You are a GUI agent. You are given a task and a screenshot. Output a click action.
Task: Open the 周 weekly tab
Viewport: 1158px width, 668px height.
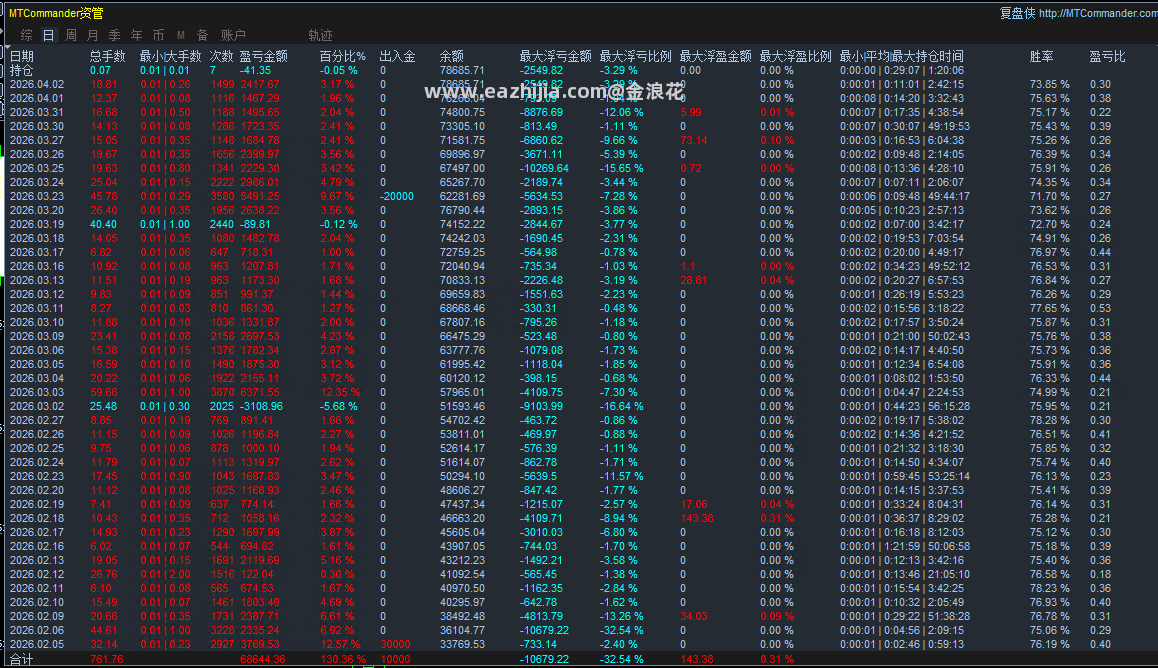point(71,35)
